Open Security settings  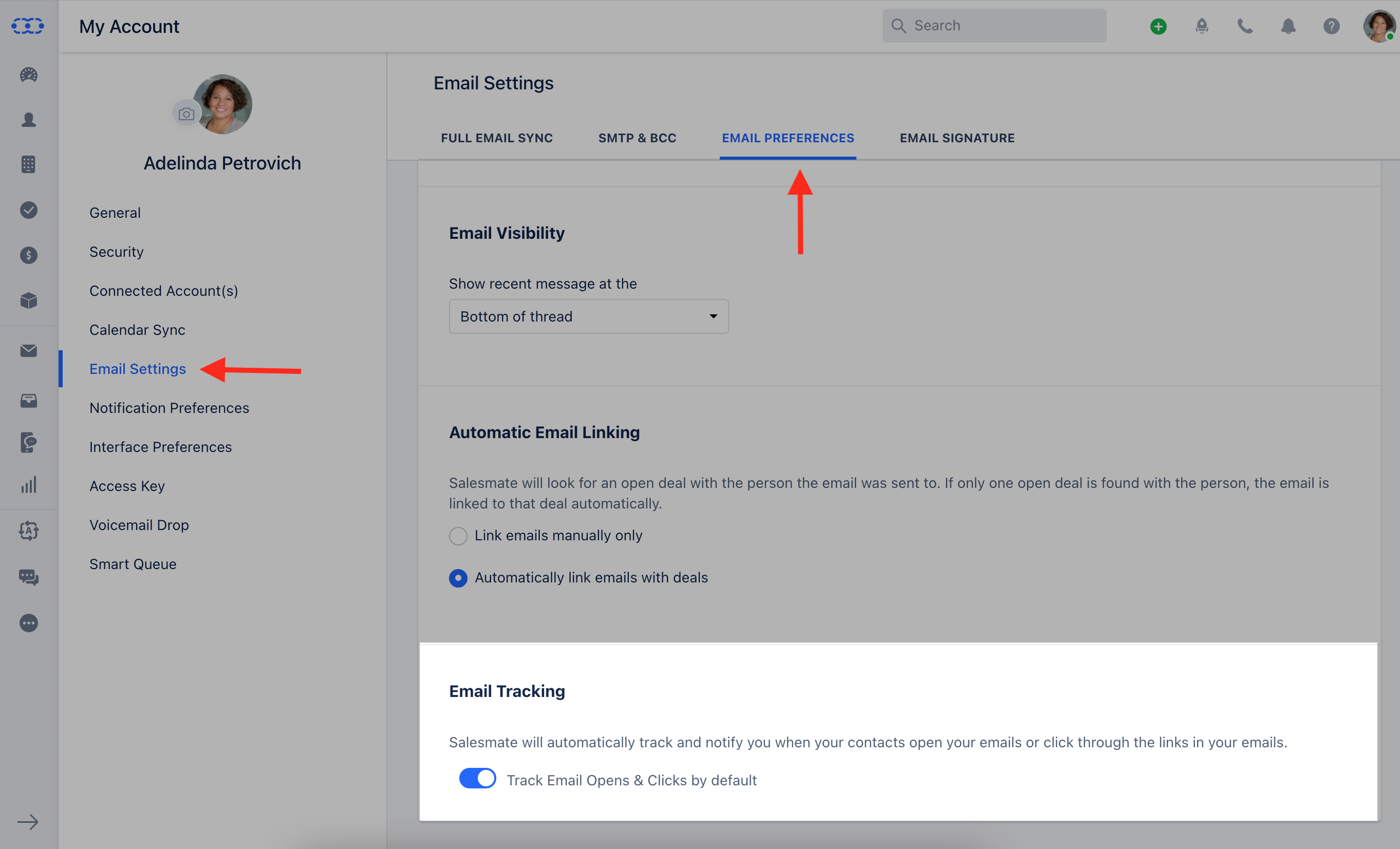pyautogui.click(x=117, y=252)
